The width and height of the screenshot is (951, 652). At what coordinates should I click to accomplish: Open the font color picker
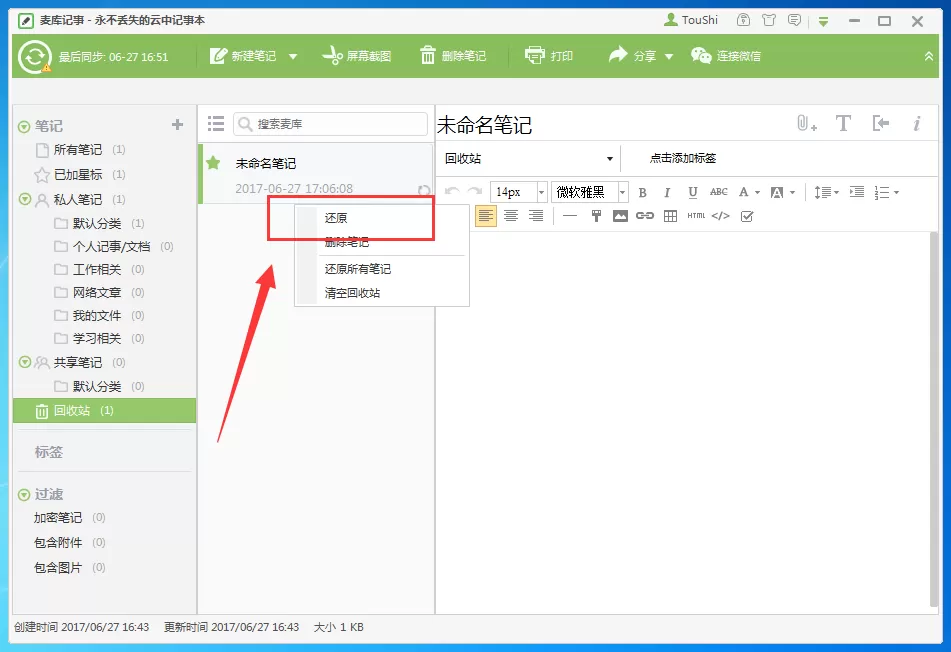pos(749,193)
